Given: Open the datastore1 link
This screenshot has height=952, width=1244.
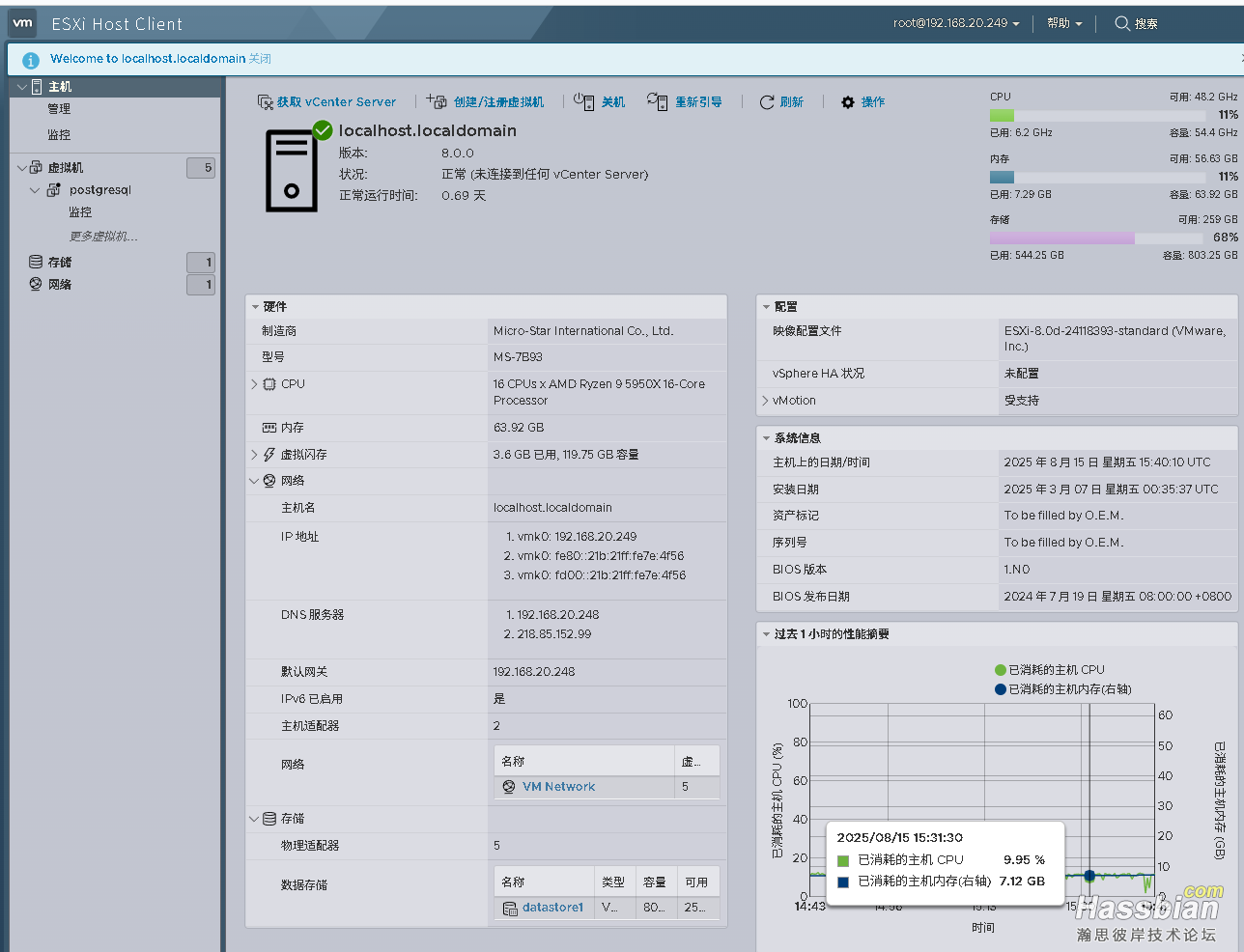Looking at the screenshot, I should point(552,908).
